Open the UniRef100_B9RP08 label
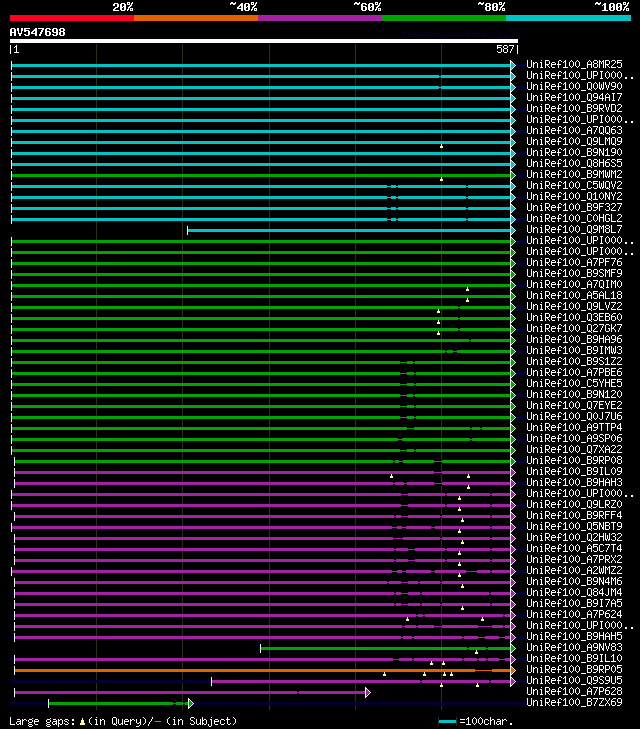640x729 pixels. 574,461
